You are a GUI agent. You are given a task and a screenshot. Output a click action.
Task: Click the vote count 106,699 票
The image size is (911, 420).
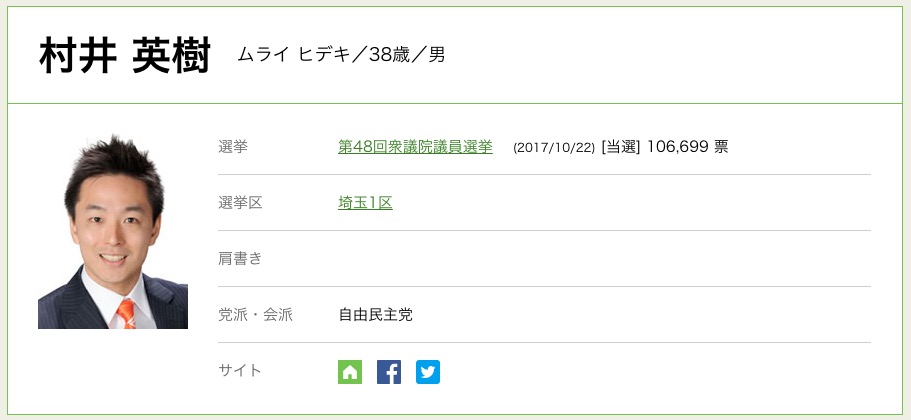tap(688, 147)
